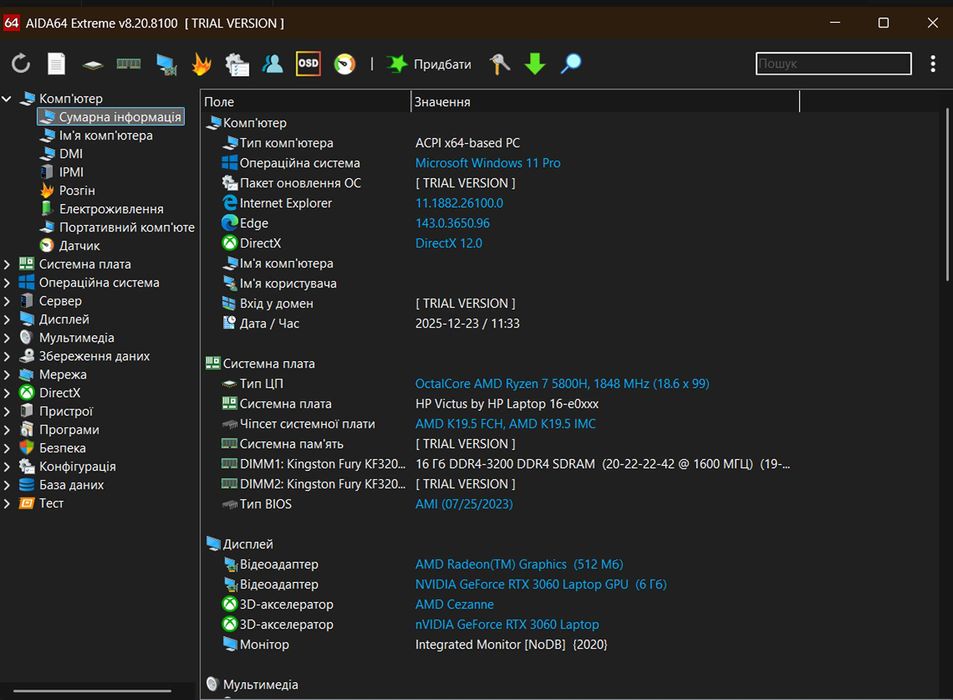Click the Пошук search field

(x=833, y=63)
